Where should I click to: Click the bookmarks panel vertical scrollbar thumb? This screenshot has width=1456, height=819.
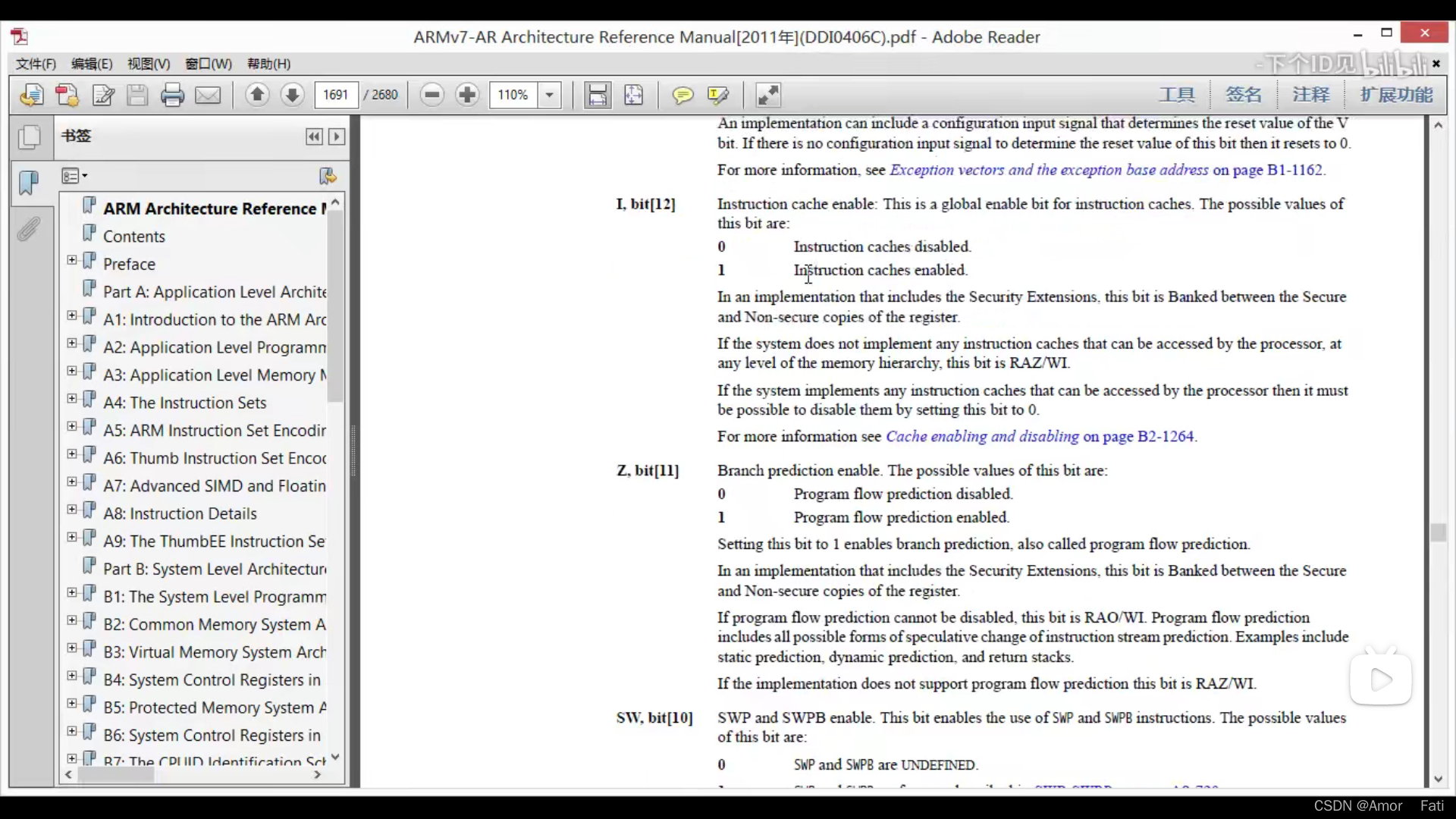point(335,307)
